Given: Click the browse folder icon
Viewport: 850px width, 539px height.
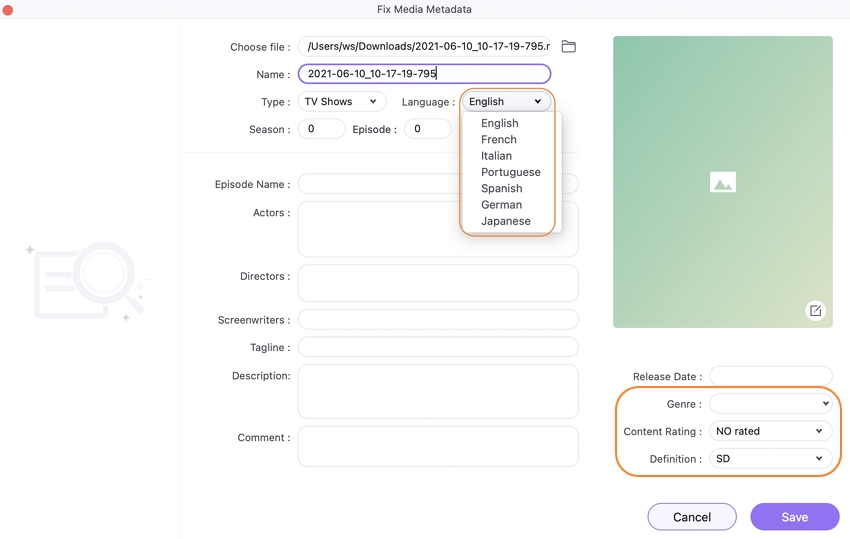Looking at the screenshot, I should 568,47.
